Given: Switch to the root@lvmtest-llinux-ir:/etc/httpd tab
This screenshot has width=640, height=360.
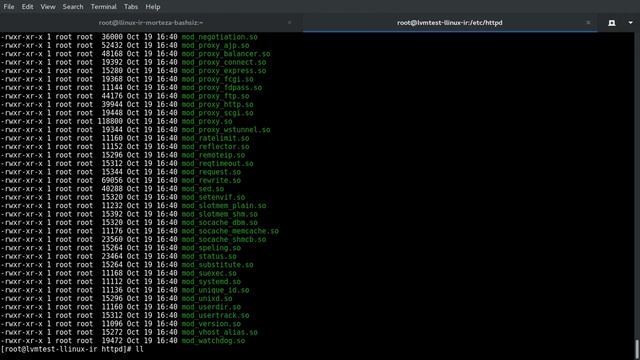Looking at the screenshot, I should (449, 23).
